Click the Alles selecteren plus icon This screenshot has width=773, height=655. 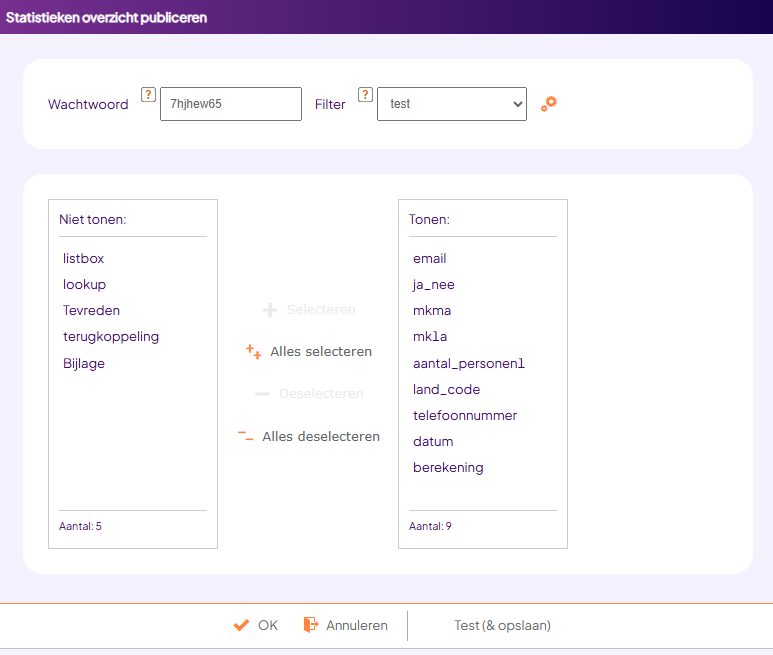pyautogui.click(x=254, y=351)
